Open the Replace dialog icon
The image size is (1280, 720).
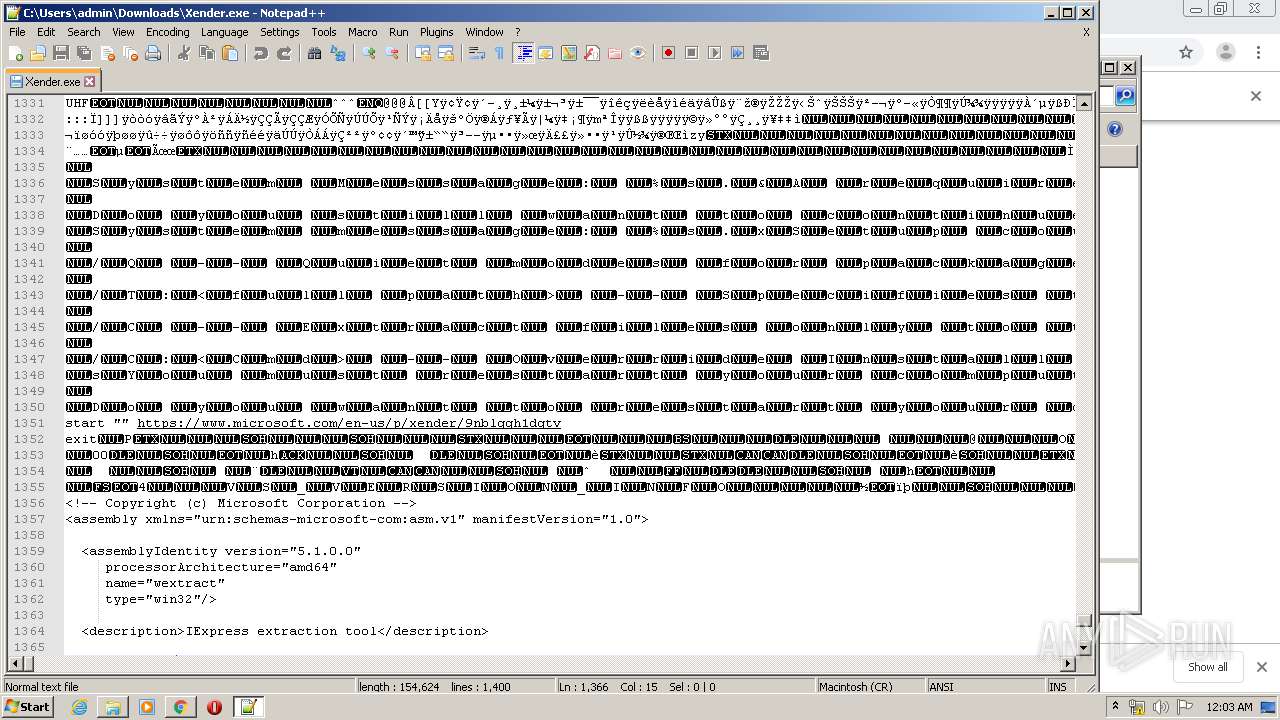pos(338,53)
